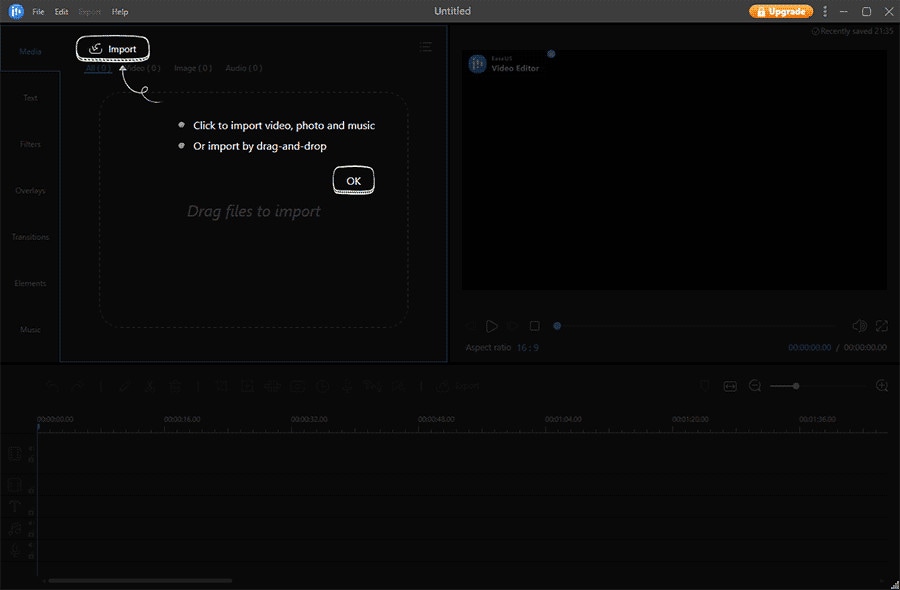Select the Crop tool
900x590 pixels.
(x=222, y=387)
